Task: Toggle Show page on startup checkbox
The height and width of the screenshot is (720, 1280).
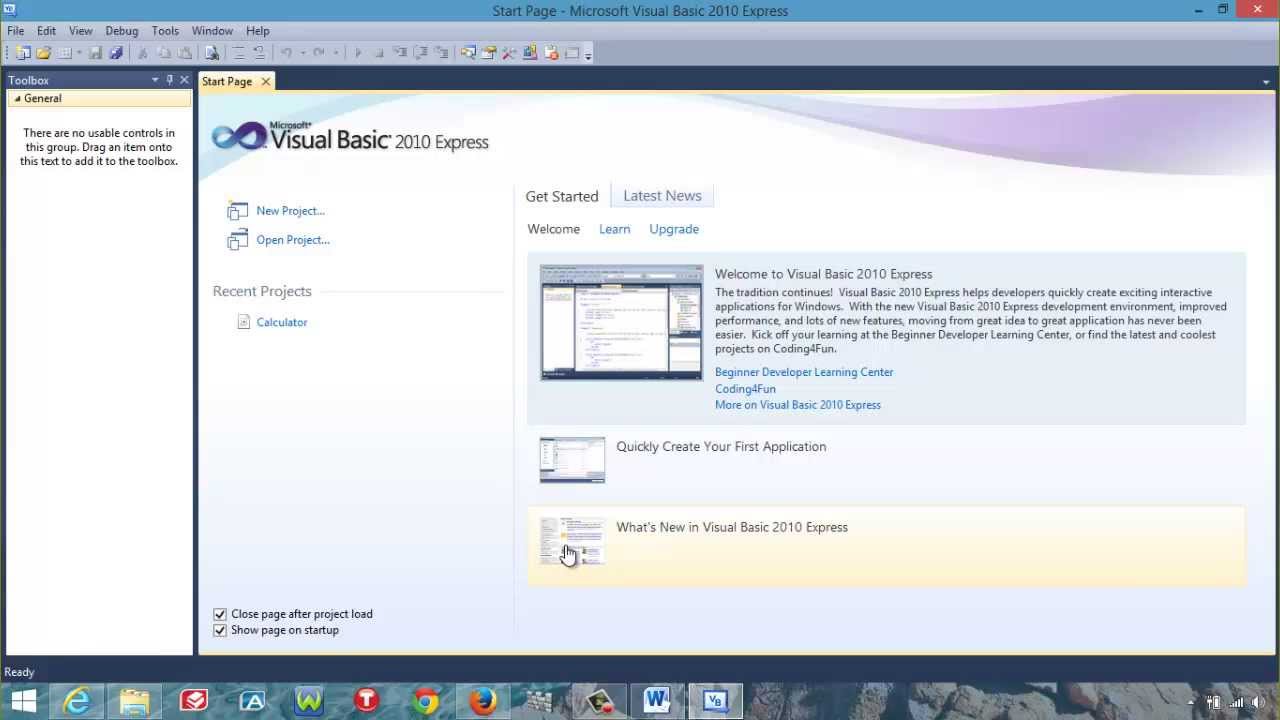Action: click(x=220, y=630)
